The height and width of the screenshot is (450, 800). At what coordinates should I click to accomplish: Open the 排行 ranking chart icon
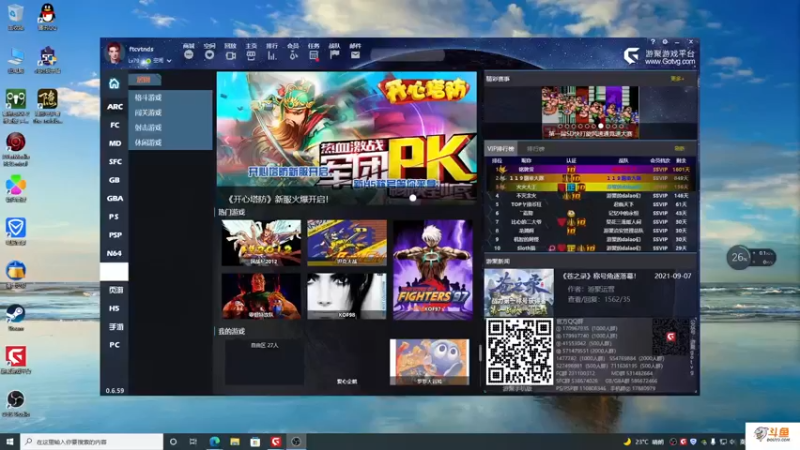click(272, 55)
